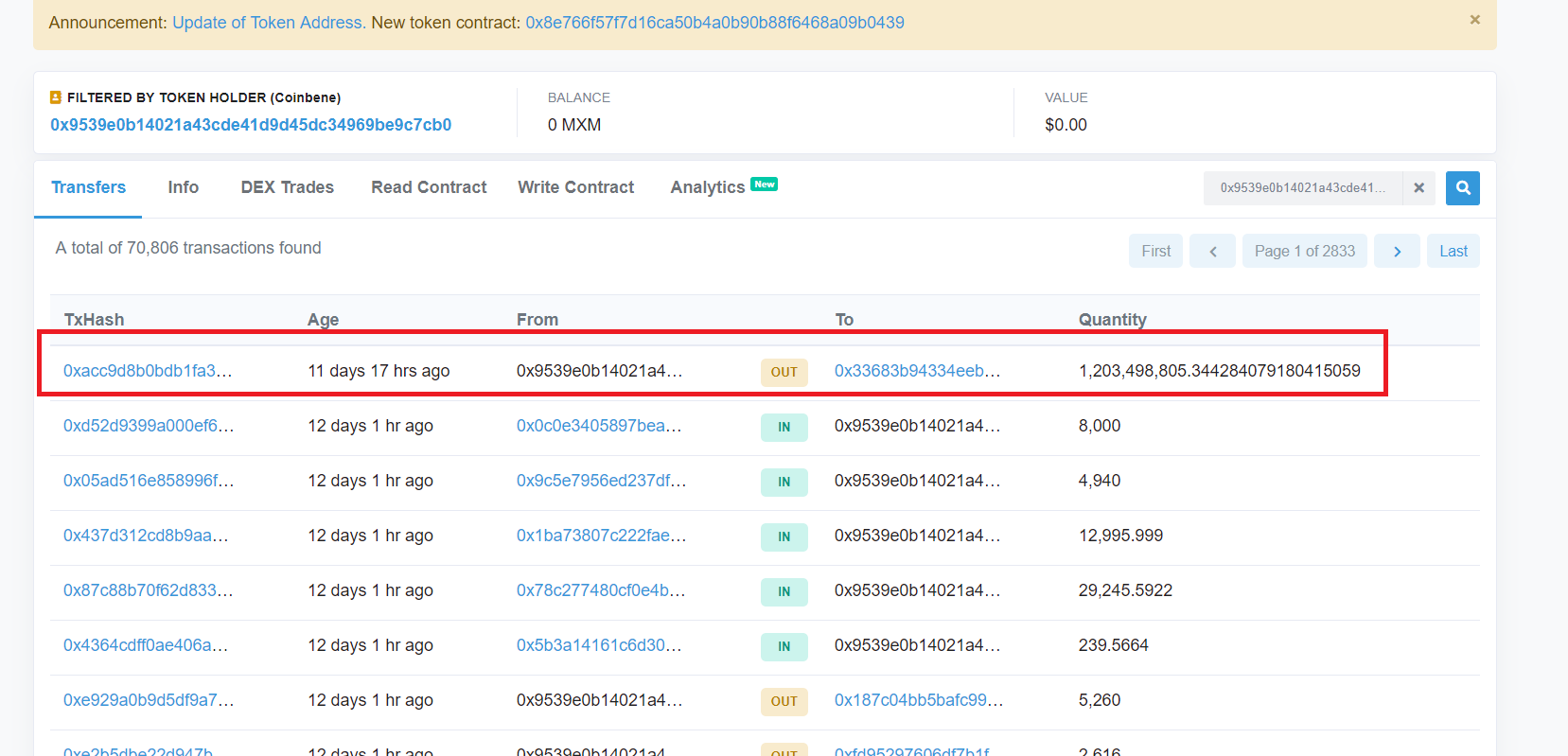
Task: Click the OUT badge in the 5,260 row
Action: pos(784,701)
